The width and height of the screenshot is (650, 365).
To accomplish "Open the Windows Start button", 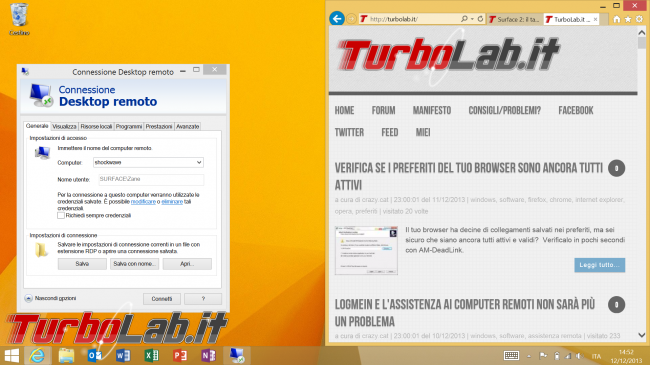I will [x=12, y=355].
